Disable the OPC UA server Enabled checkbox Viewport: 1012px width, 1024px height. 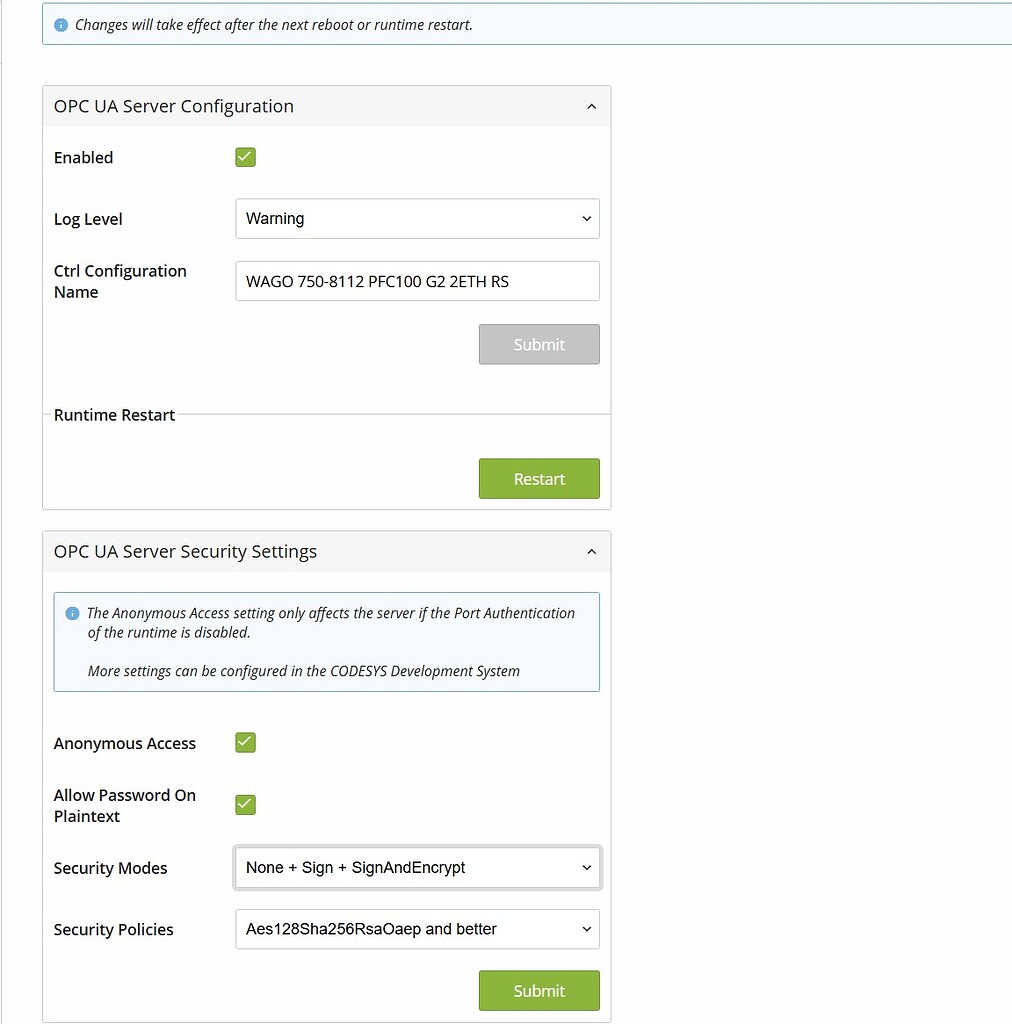tap(245, 157)
